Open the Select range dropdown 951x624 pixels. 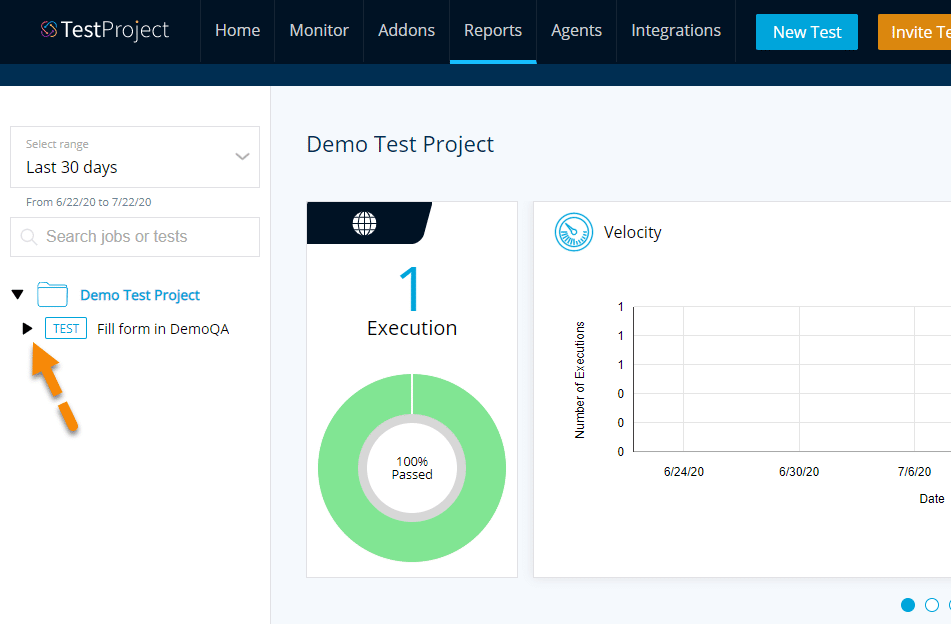coord(135,157)
